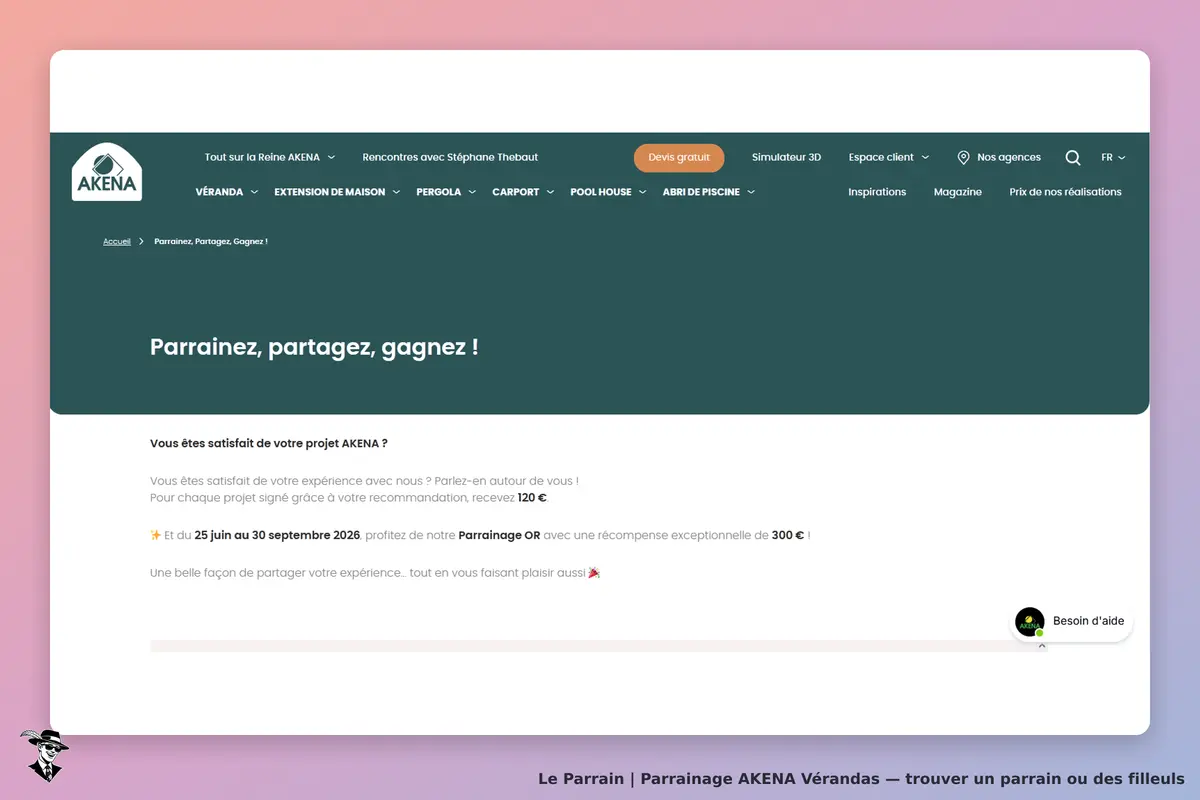The height and width of the screenshot is (800, 1200).
Task: Expand the VÉRANDA menu chevron
Action: click(x=254, y=192)
